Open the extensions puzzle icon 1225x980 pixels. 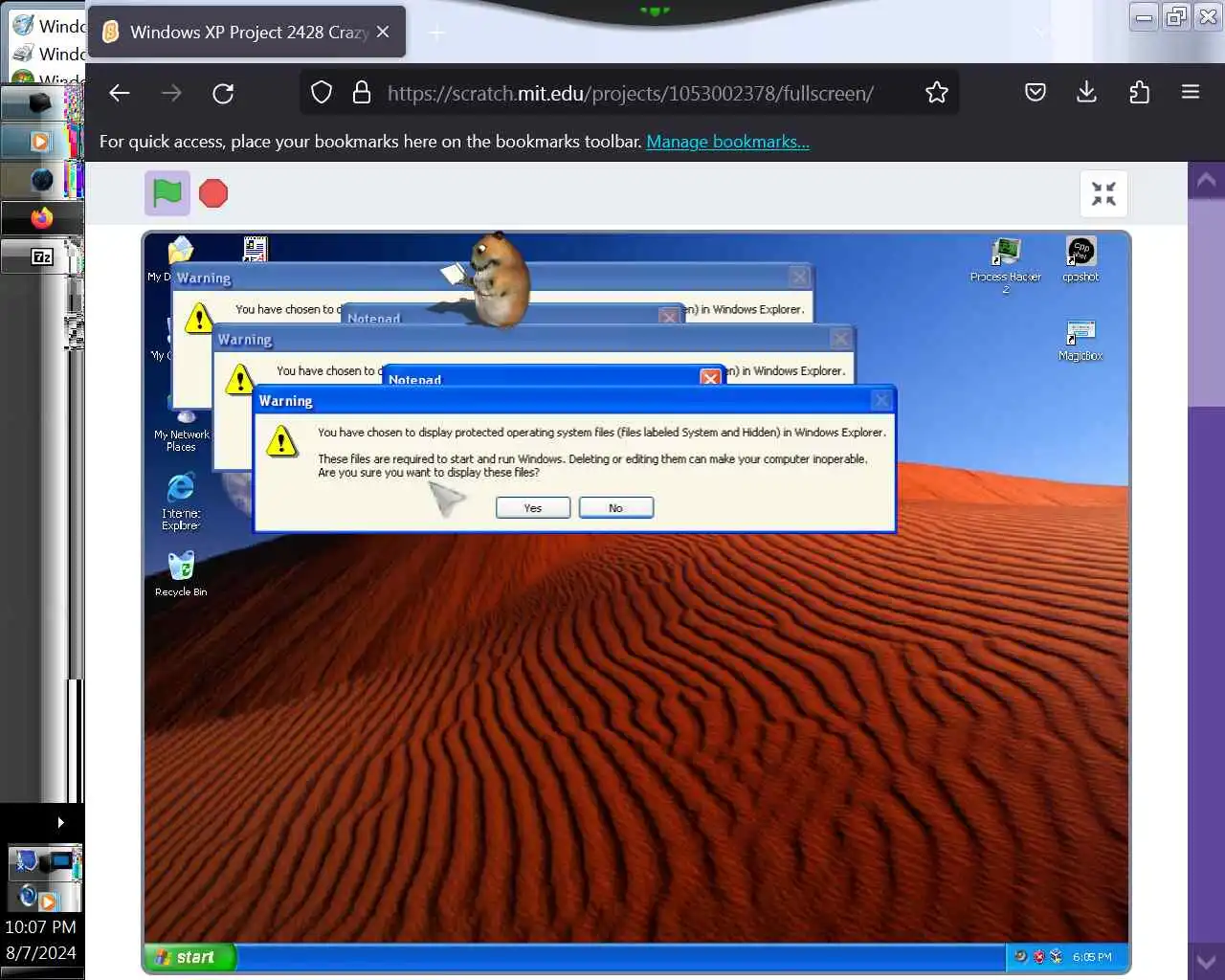coord(1139,93)
